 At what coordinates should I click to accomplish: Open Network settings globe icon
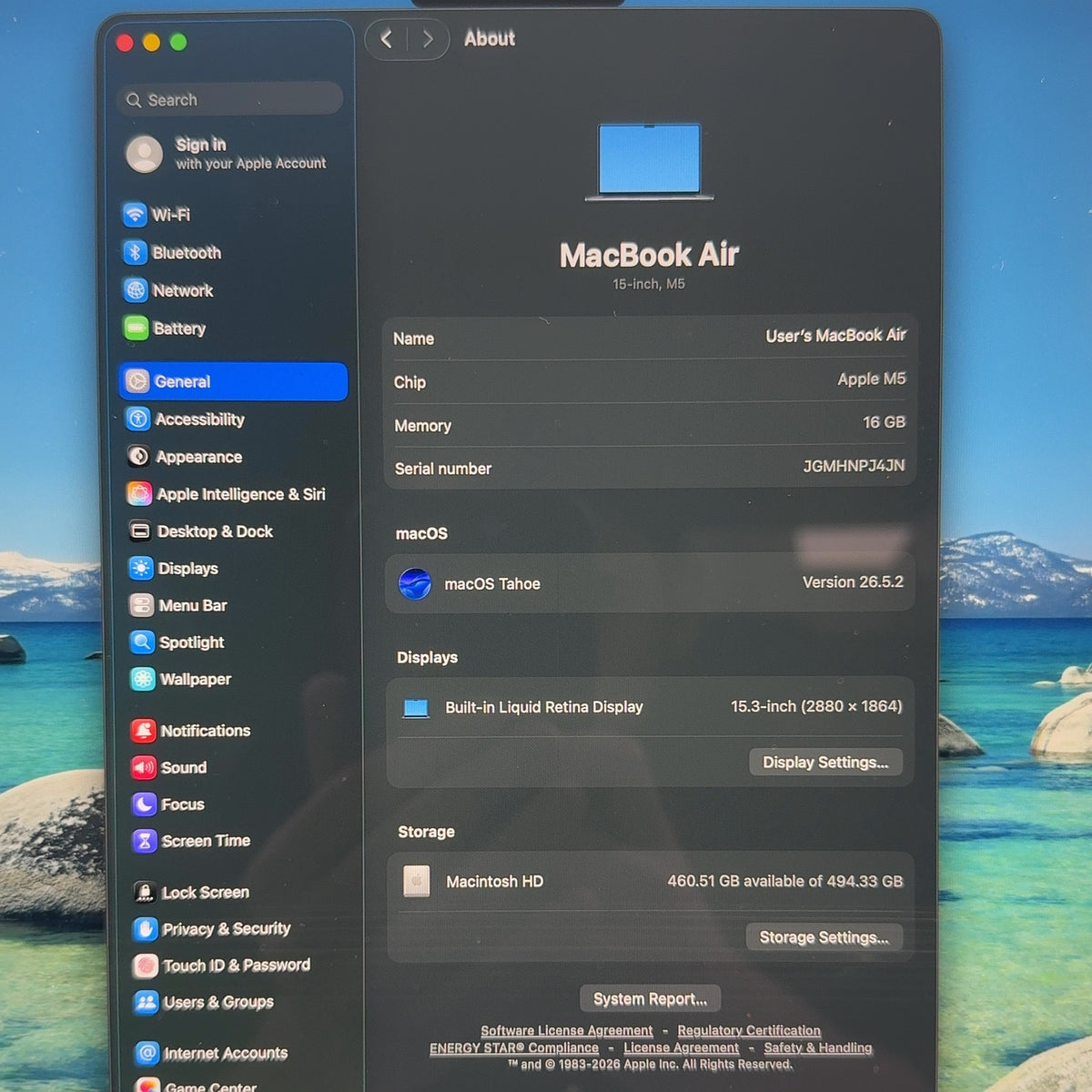(136, 290)
